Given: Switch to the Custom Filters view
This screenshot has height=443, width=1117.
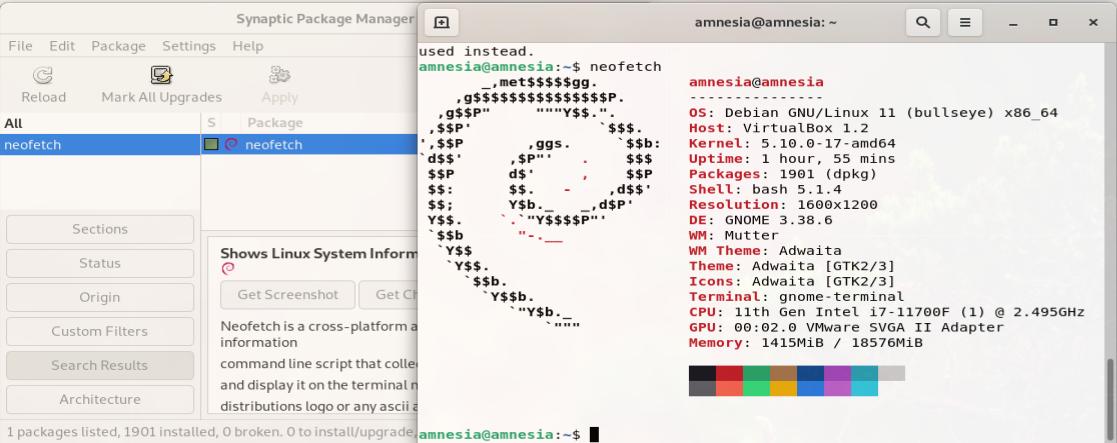Looking at the screenshot, I should (100, 331).
